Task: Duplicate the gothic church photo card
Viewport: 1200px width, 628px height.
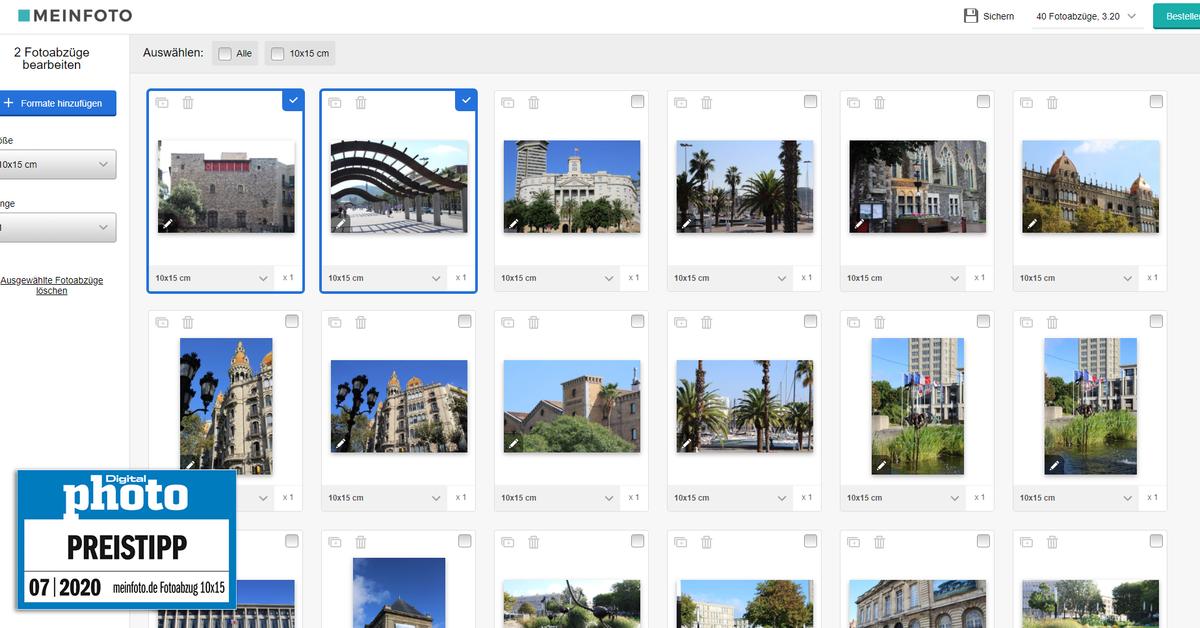Action: 854,102
